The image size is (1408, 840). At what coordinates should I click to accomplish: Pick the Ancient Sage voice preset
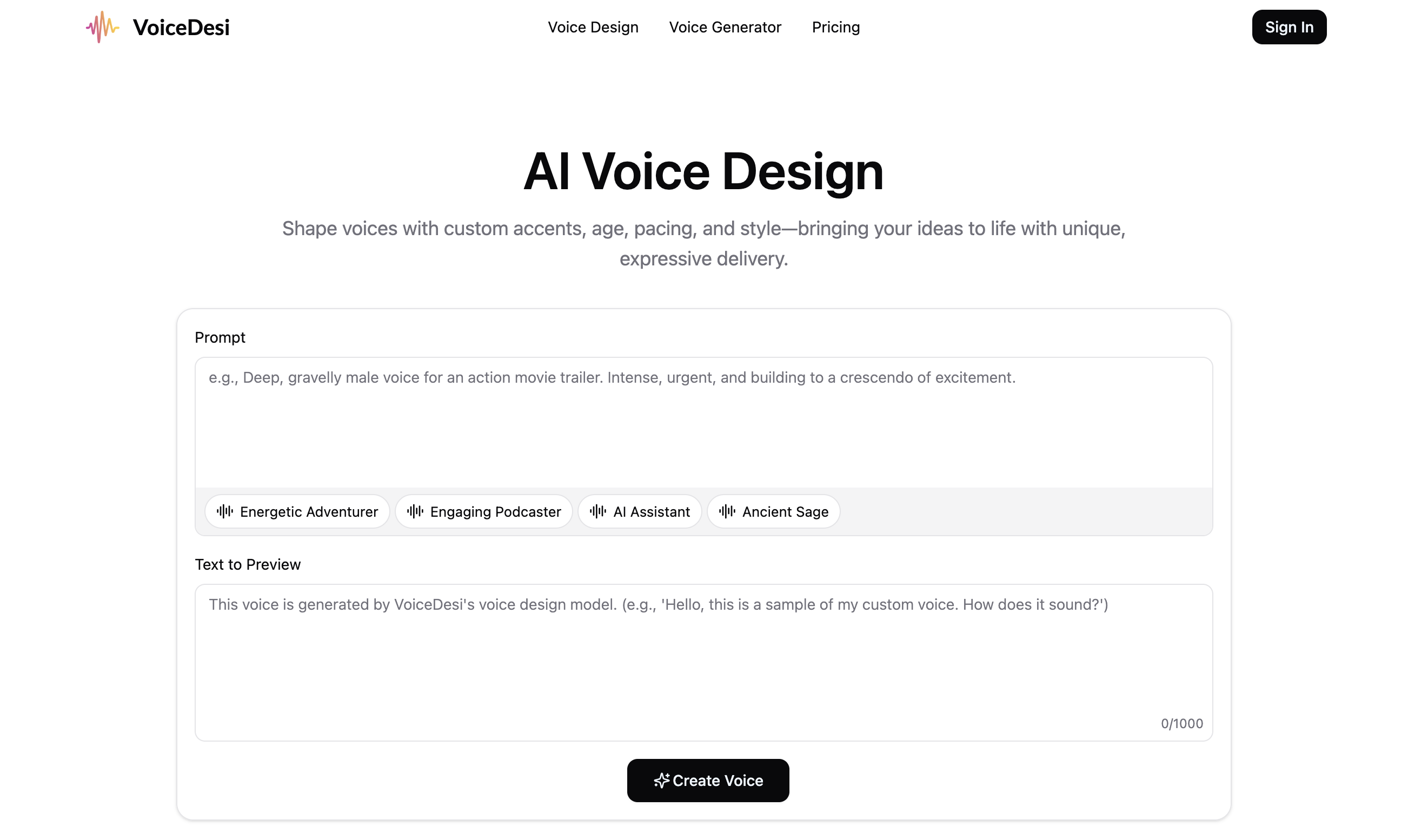773,511
